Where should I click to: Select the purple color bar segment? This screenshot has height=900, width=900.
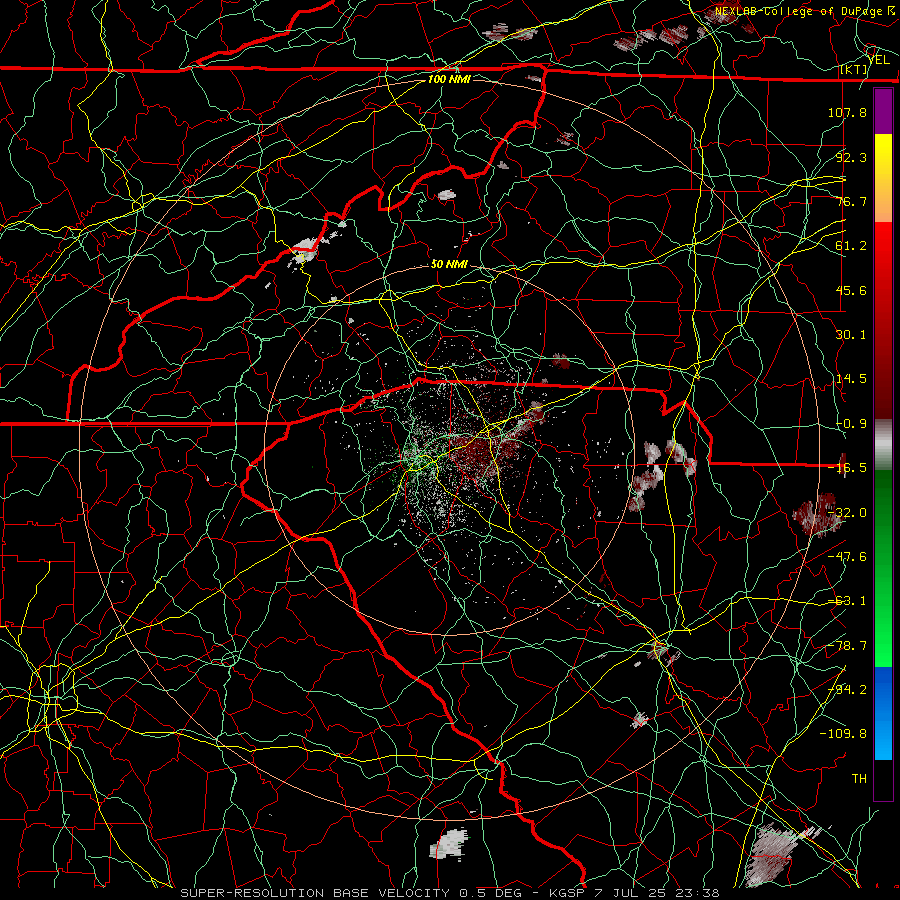(x=883, y=111)
